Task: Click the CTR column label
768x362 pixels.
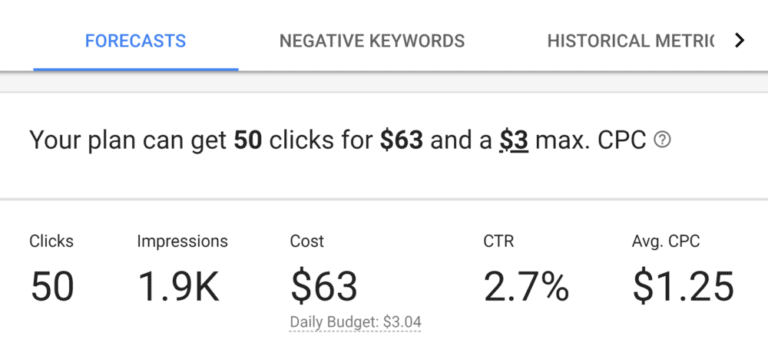Action: (x=499, y=241)
